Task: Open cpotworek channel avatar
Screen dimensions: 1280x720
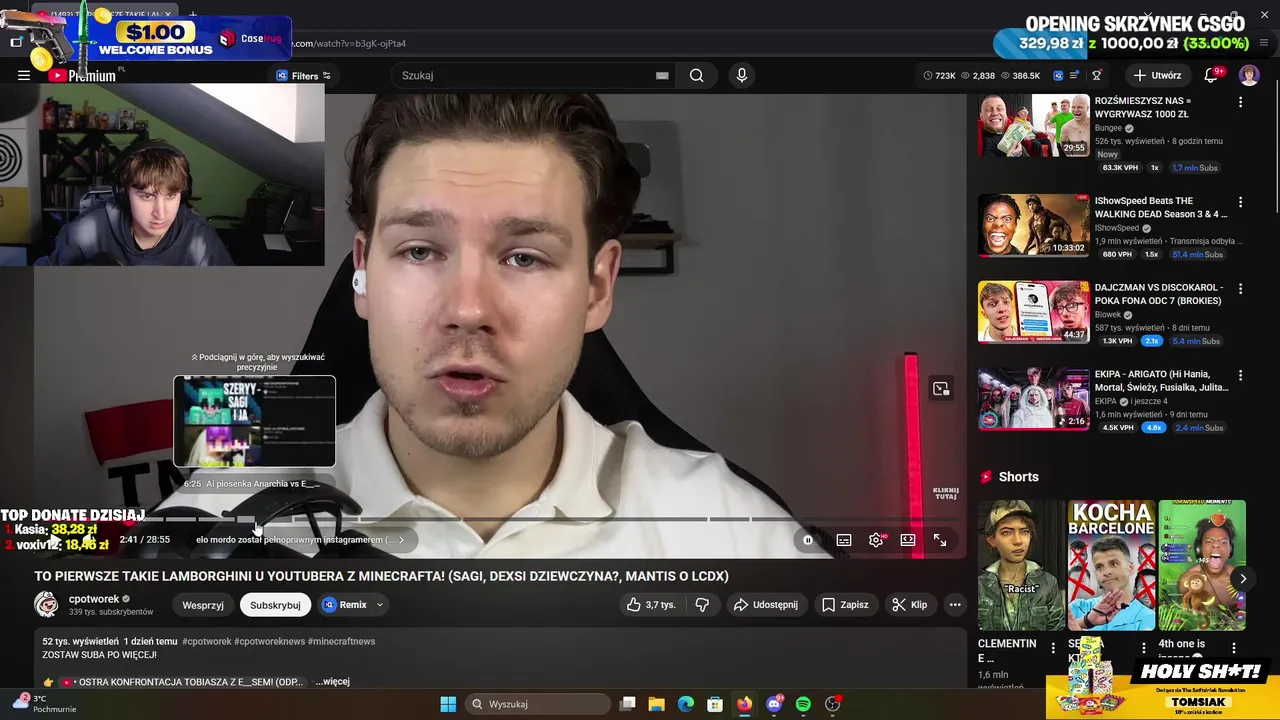Action: pyautogui.click(x=47, y=605)
